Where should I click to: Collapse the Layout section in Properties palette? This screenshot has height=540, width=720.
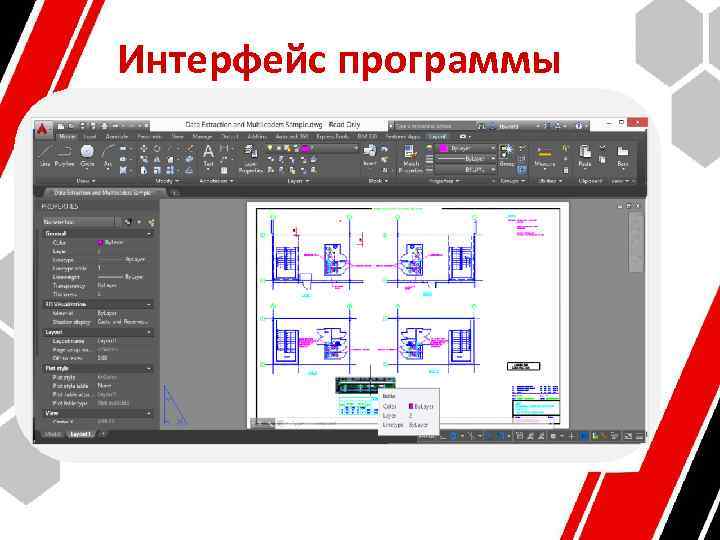tap(149, 332)
